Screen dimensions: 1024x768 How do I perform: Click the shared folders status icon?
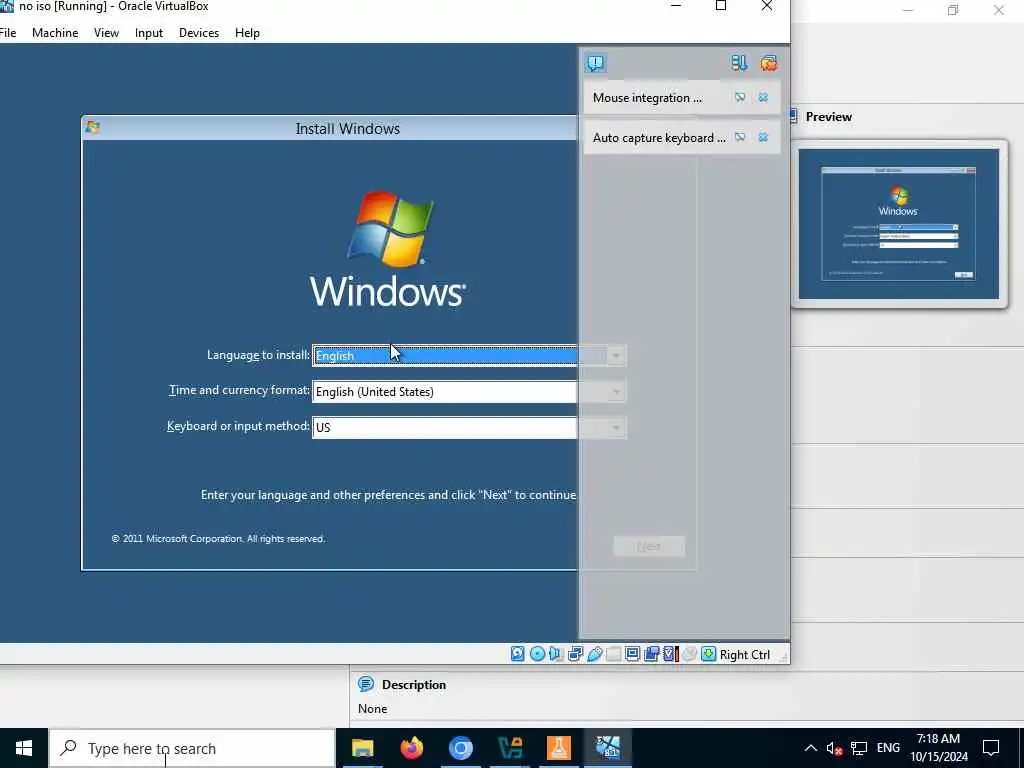coord(613,654)
